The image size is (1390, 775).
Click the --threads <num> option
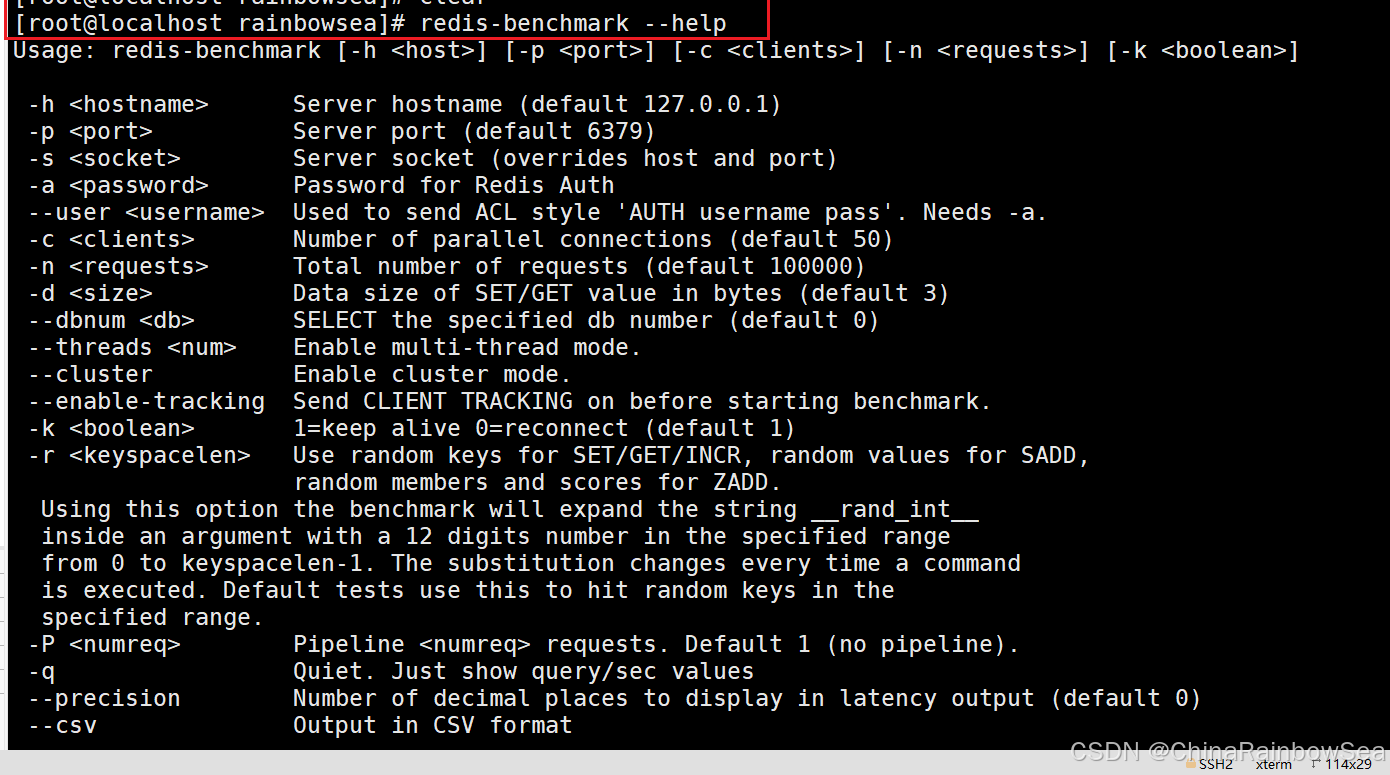pos(132,347)
